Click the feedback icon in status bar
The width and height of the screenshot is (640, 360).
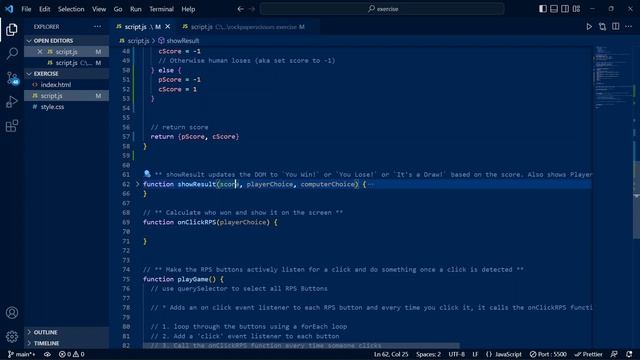614,354
